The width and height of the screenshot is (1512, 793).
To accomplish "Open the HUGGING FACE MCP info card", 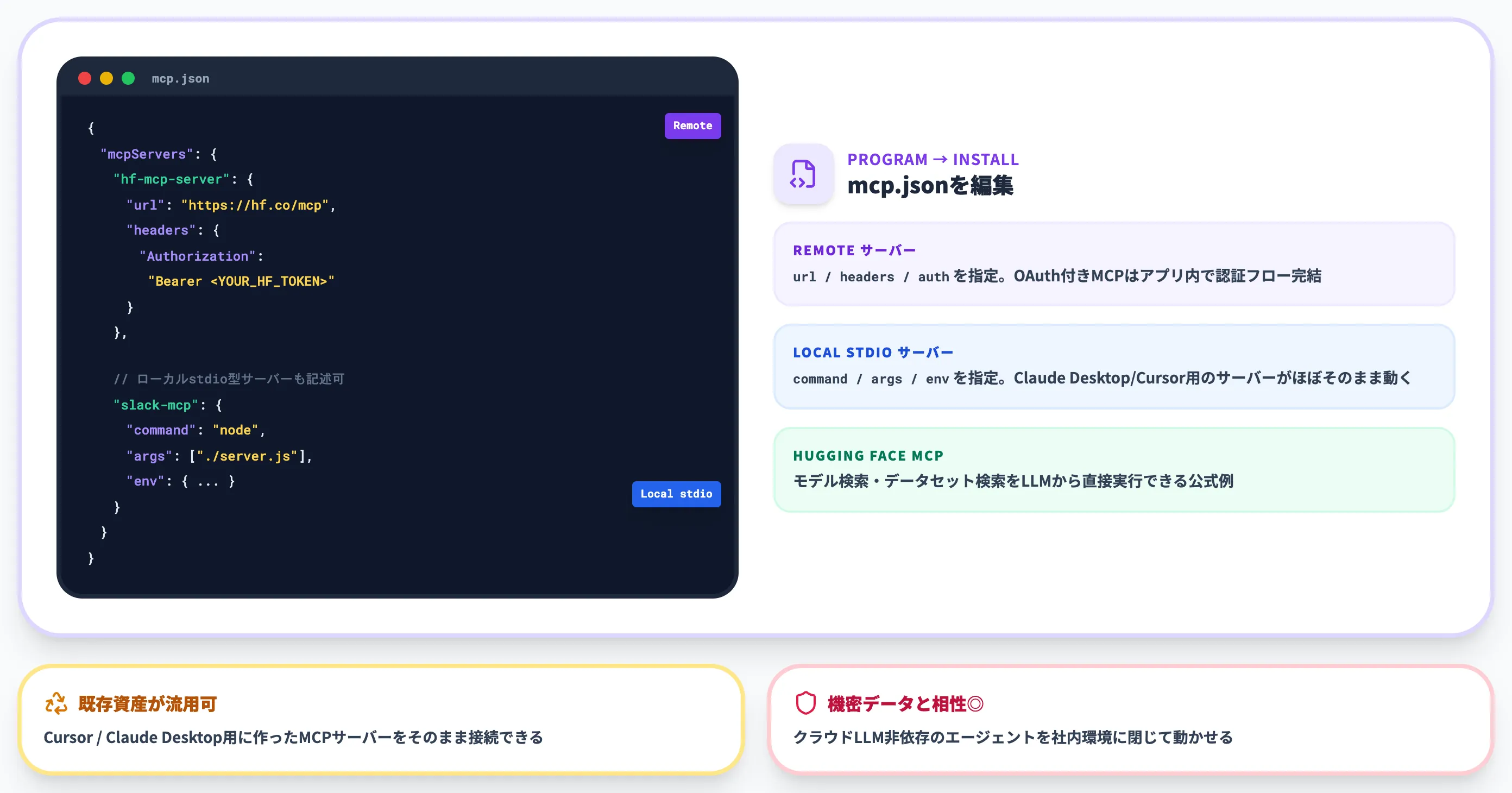I will pos(1113,470).
